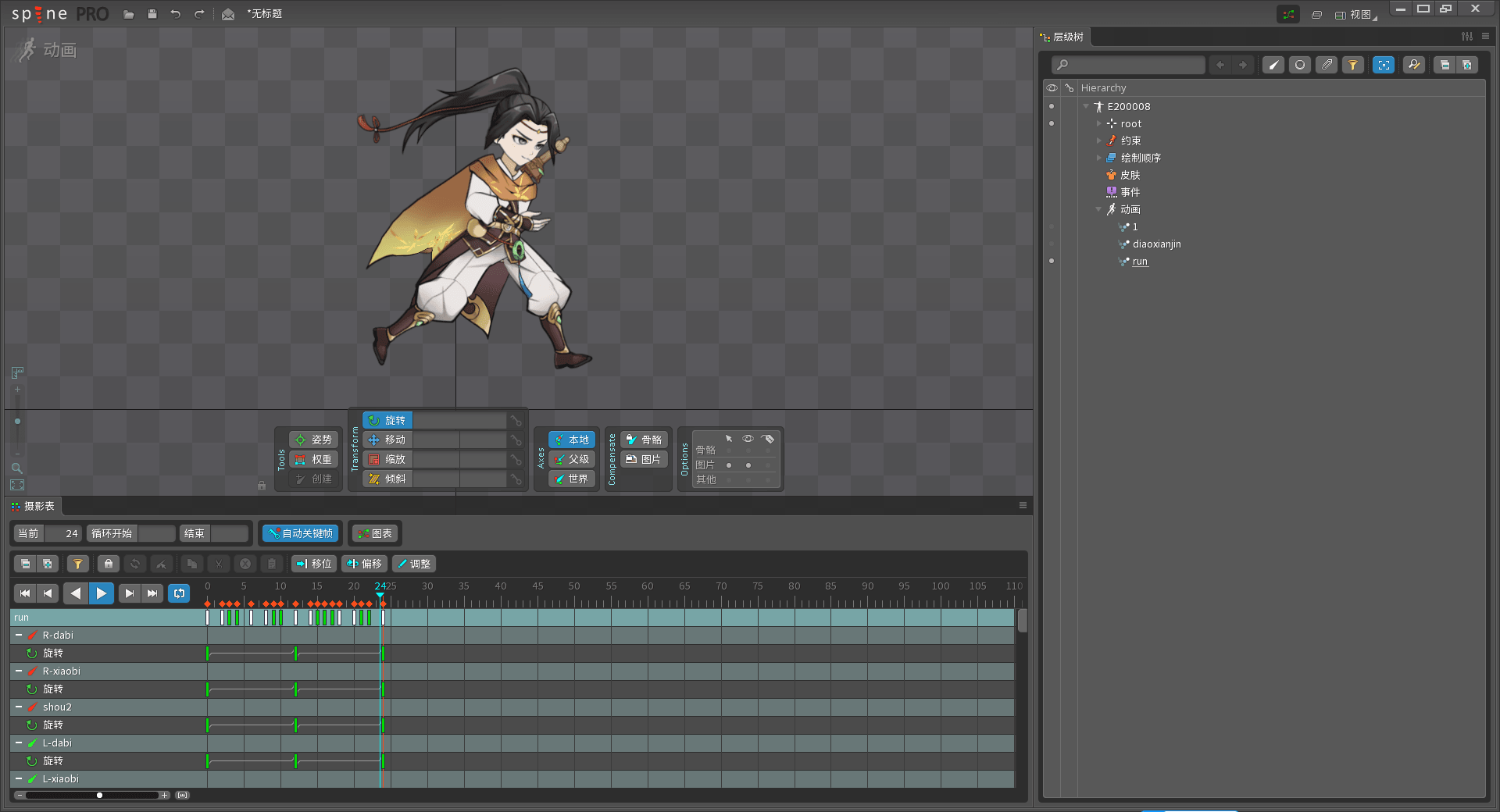
Task: Click the dopesheet funnel filter icon
Action: [x=77, y=564]
